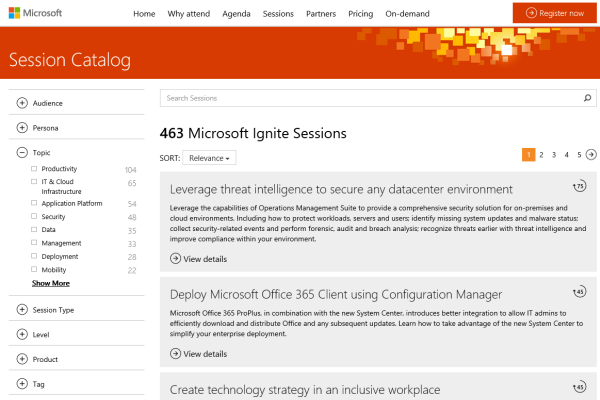Expand the Audience filter section
600x400 pixels.
22,102
